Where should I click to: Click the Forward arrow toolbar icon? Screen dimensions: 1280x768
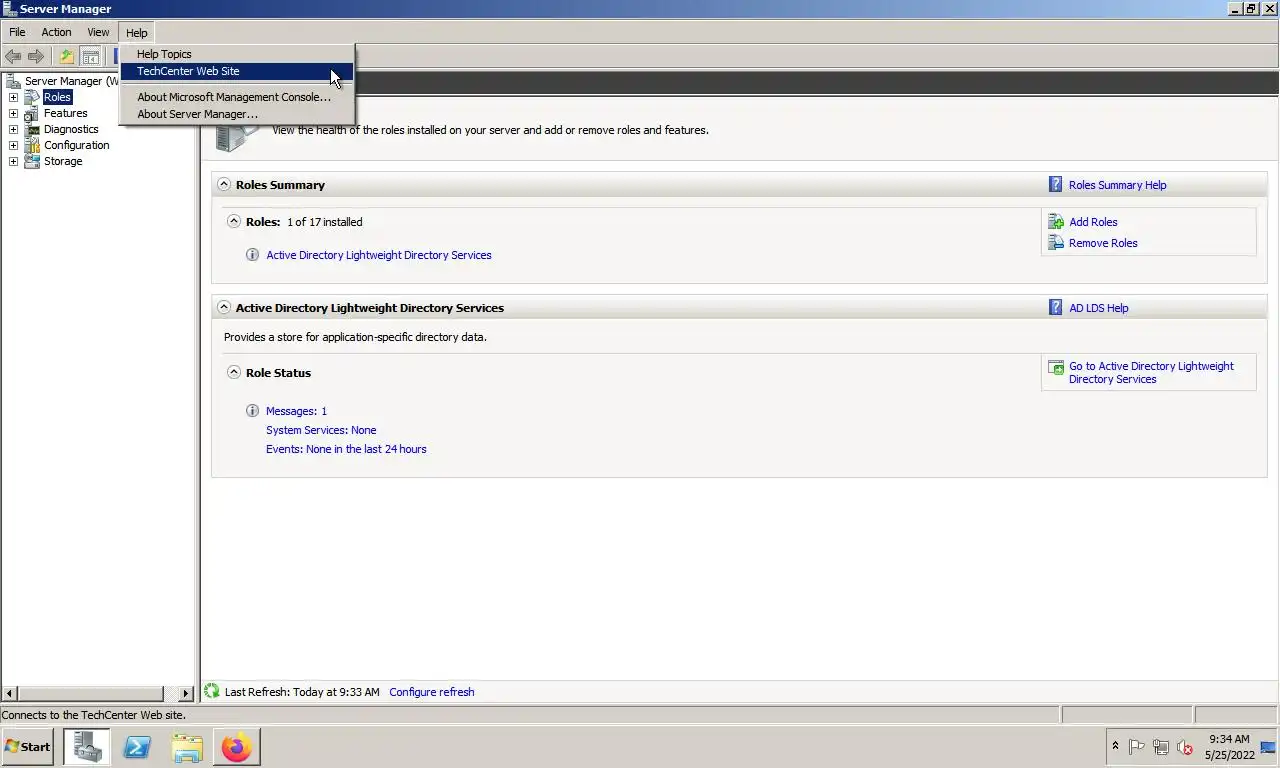[36, 56]
